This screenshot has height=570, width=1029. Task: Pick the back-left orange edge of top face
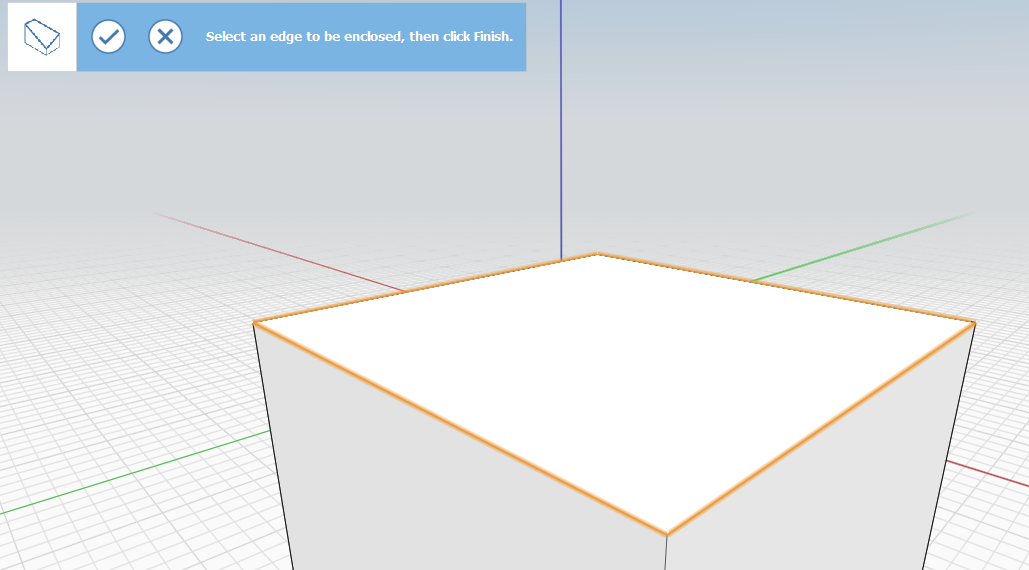tap(425, 288)
